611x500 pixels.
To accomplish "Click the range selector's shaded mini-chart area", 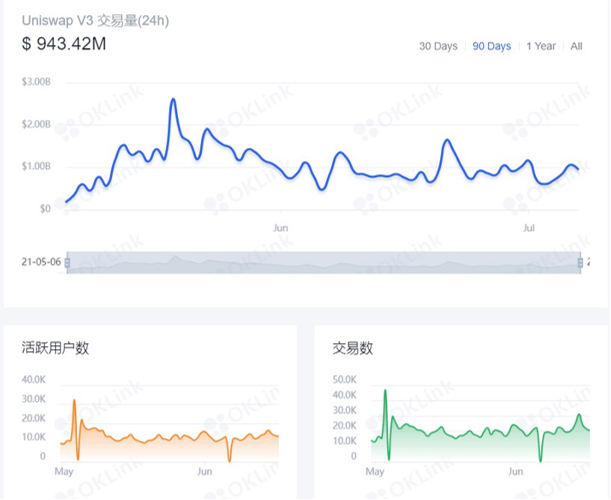I will coord(323,262).
